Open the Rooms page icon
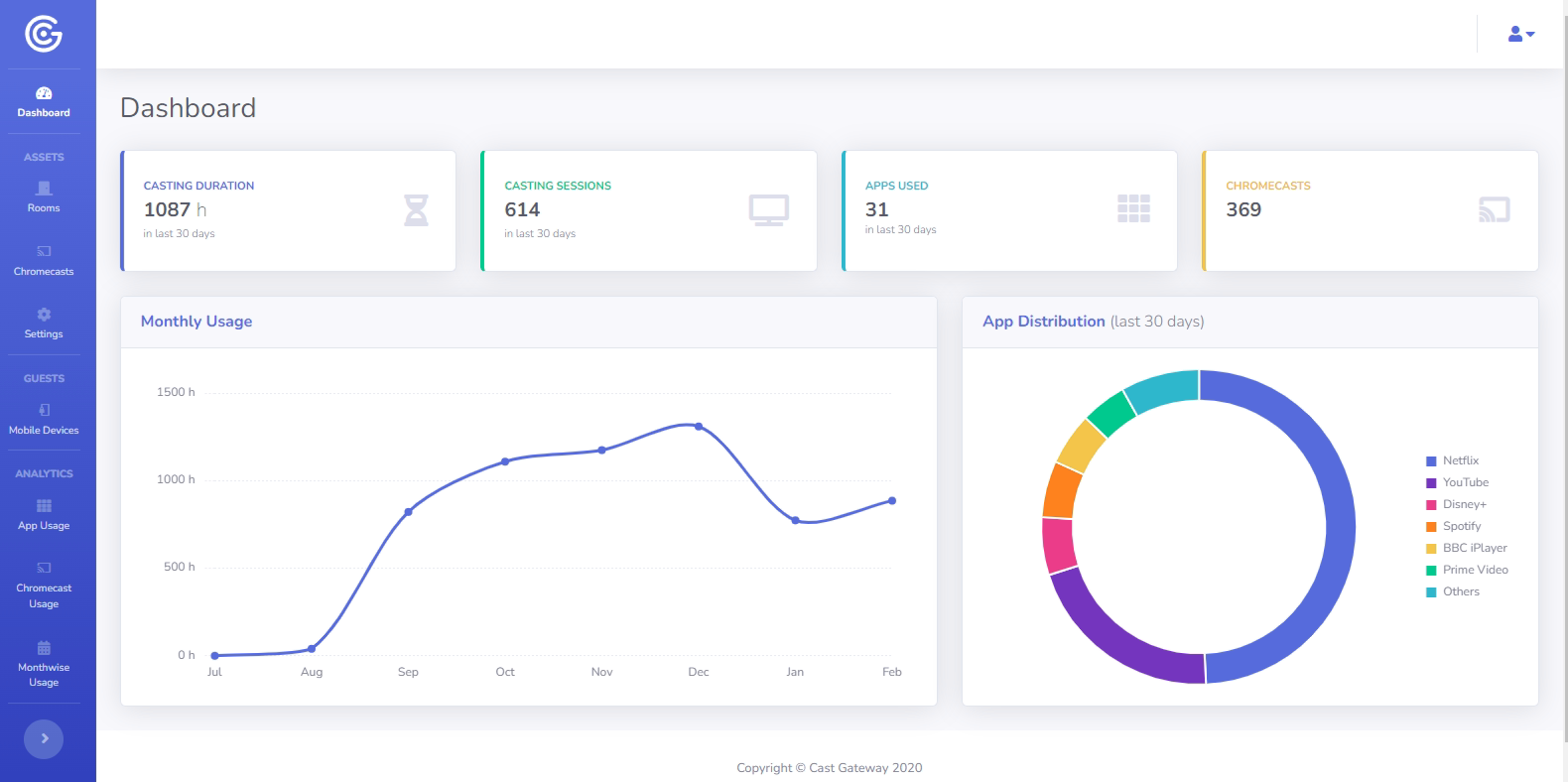Viewport: 1568px width, 782px height. [x=44, y=189]
